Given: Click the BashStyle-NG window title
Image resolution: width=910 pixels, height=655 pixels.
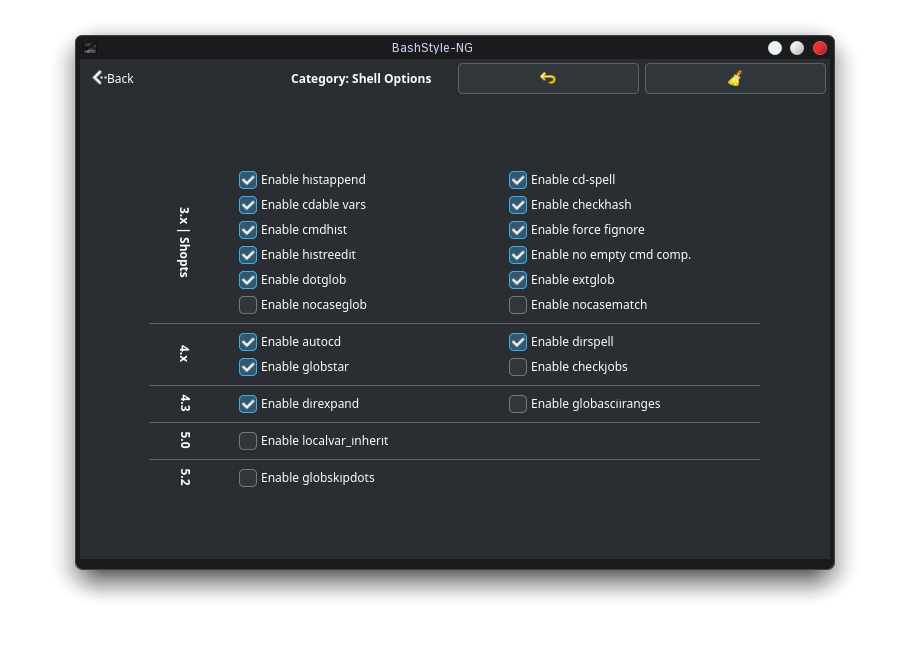Looking at the screenshot, I should pos(432,48).
